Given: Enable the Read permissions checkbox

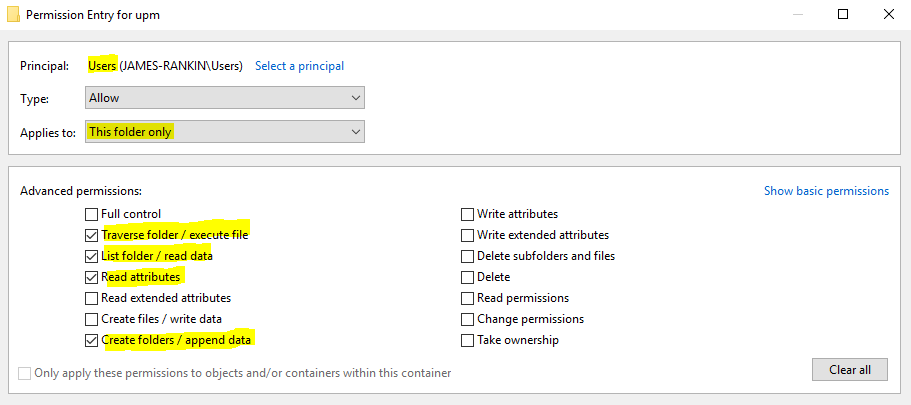Looking at the screenshot, I should click(467, 298).
